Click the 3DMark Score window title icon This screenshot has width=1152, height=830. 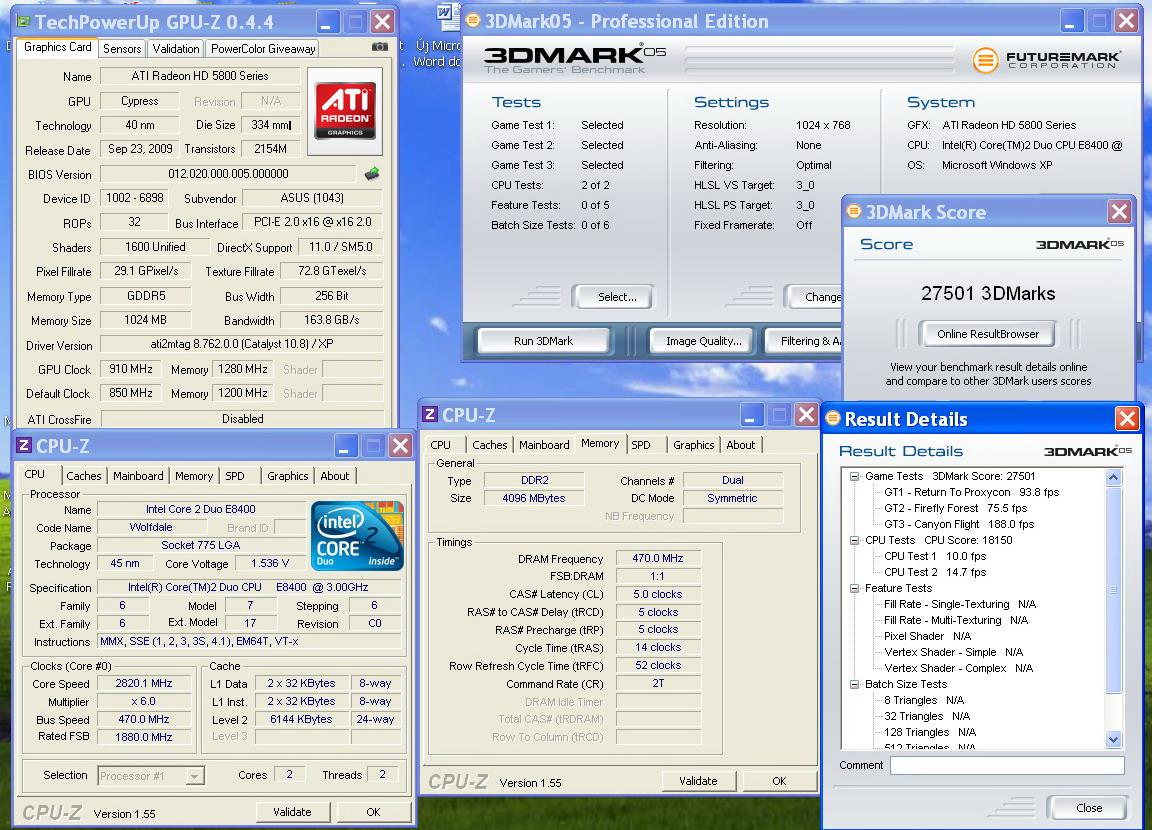pyautogui.click(x=854, y=212)
